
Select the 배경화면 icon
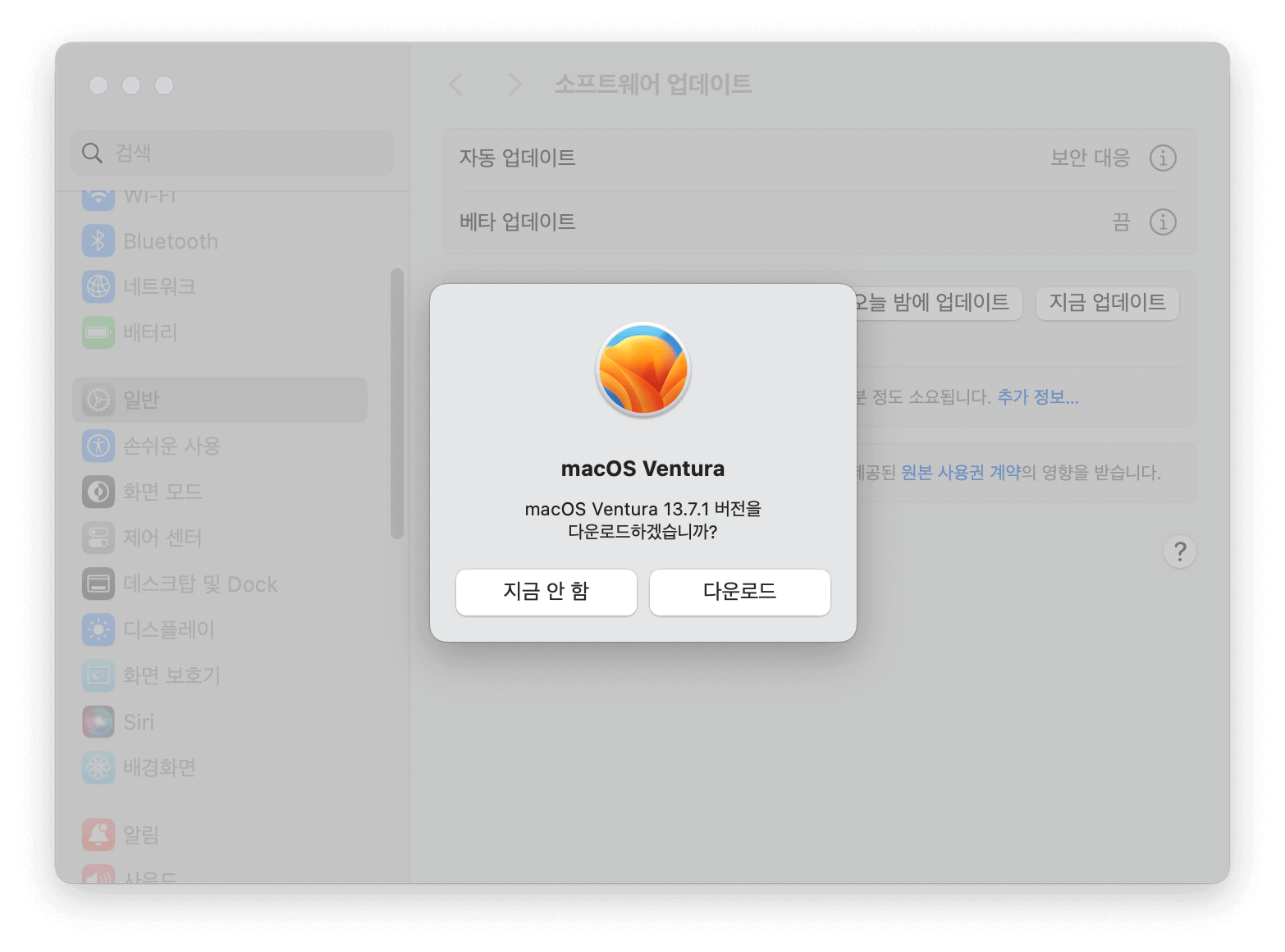[x=98, y=767]
